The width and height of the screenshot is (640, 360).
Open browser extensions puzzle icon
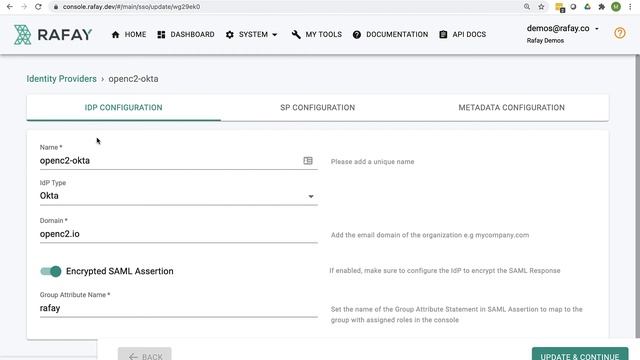tap(602, 7)
